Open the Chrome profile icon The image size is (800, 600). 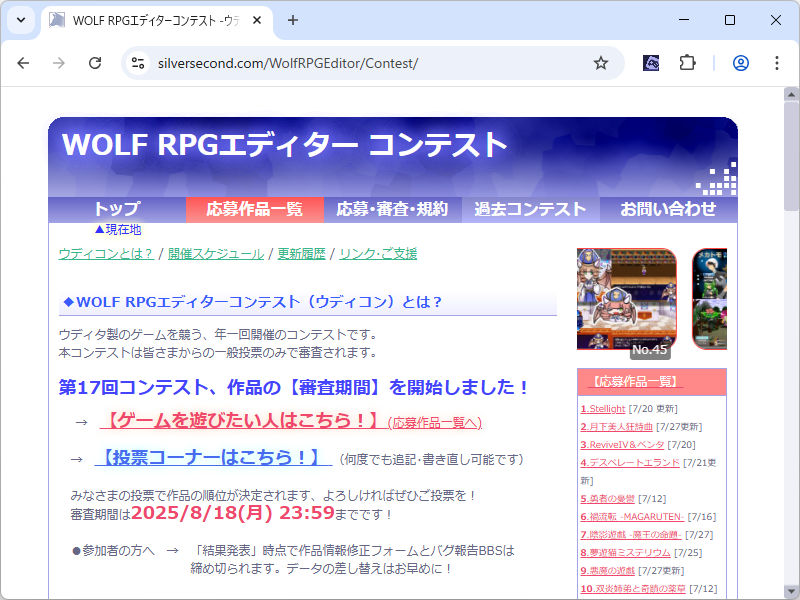click(x=740, y=62)
